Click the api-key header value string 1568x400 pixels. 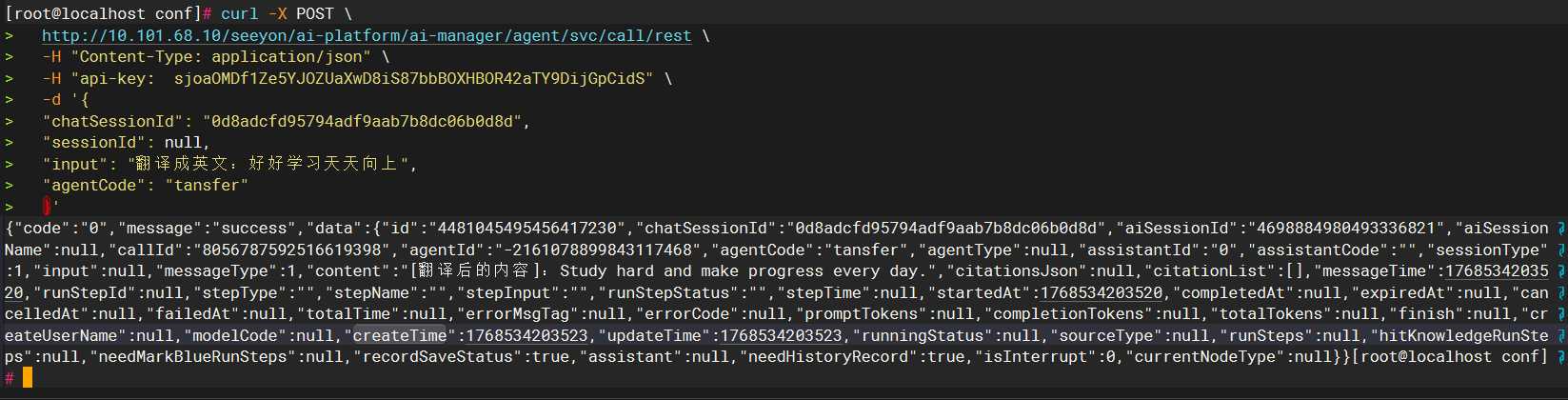(x=409, y=78)
